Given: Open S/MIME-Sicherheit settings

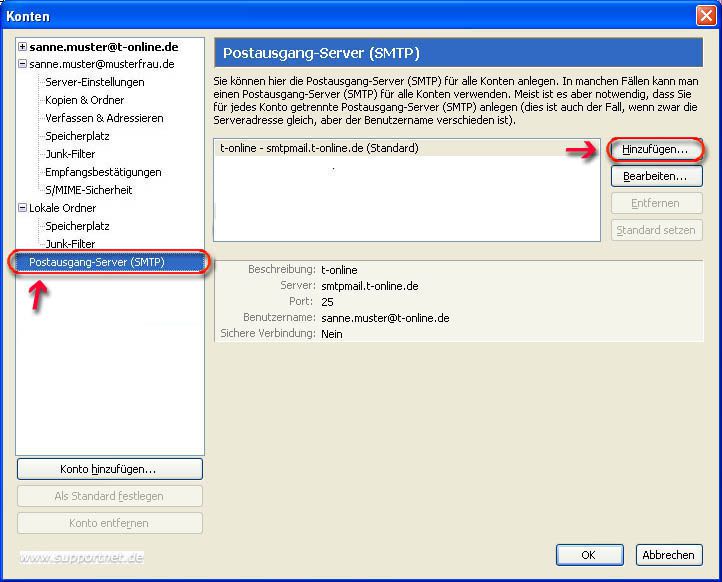Looking at the screenshot, I should [x=89, y=190].
